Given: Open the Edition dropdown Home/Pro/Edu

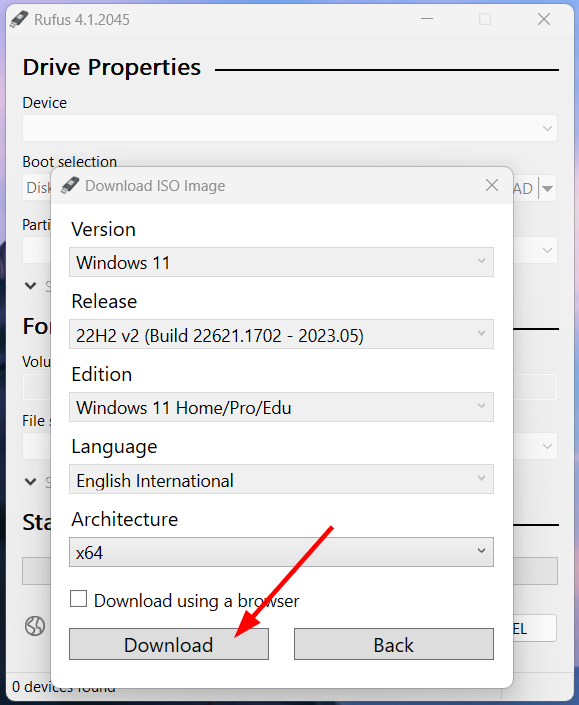Looking at the screenshot, I should (x=281, y=407).
